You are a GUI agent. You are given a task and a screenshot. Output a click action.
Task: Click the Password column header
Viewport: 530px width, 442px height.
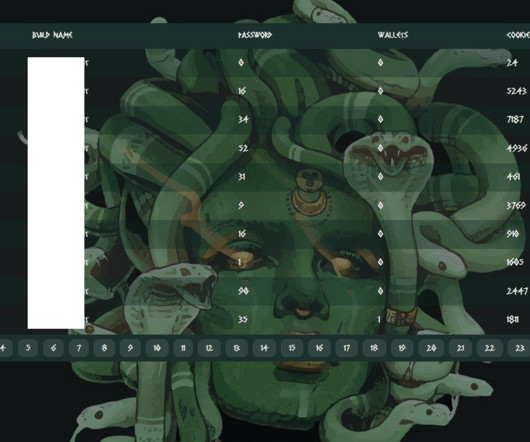[255, 35]
